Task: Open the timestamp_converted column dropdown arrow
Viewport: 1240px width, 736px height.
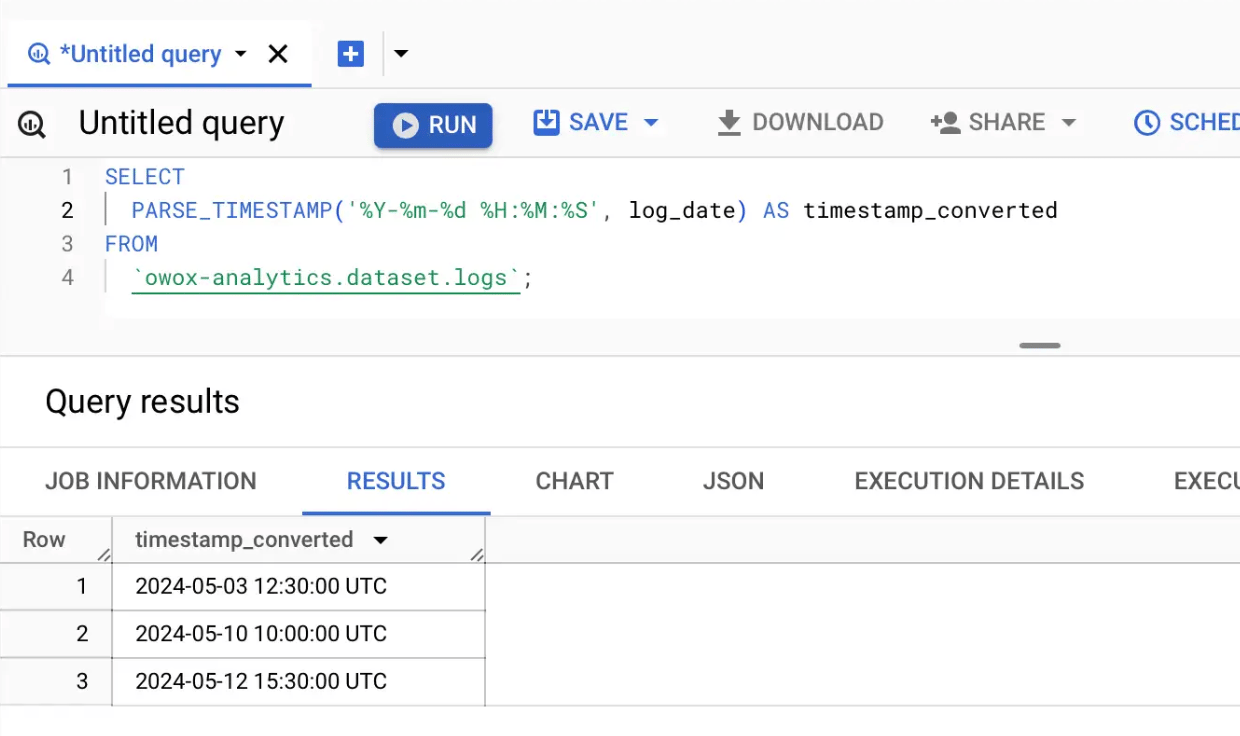Action: point(379,541)
